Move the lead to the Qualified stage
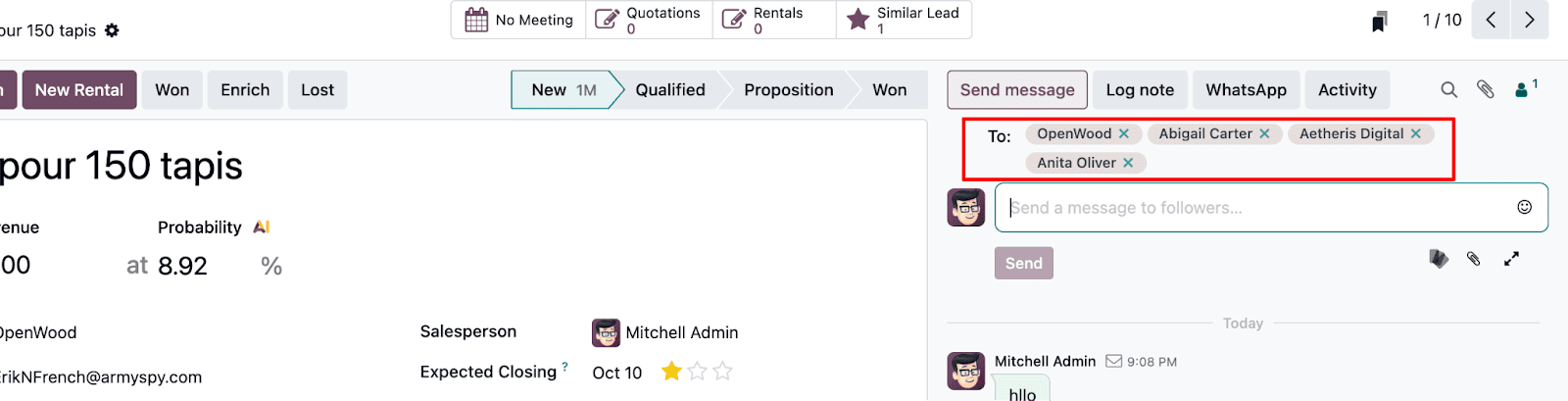This screenshot has height=401, width=1568. tap(669, 90)
